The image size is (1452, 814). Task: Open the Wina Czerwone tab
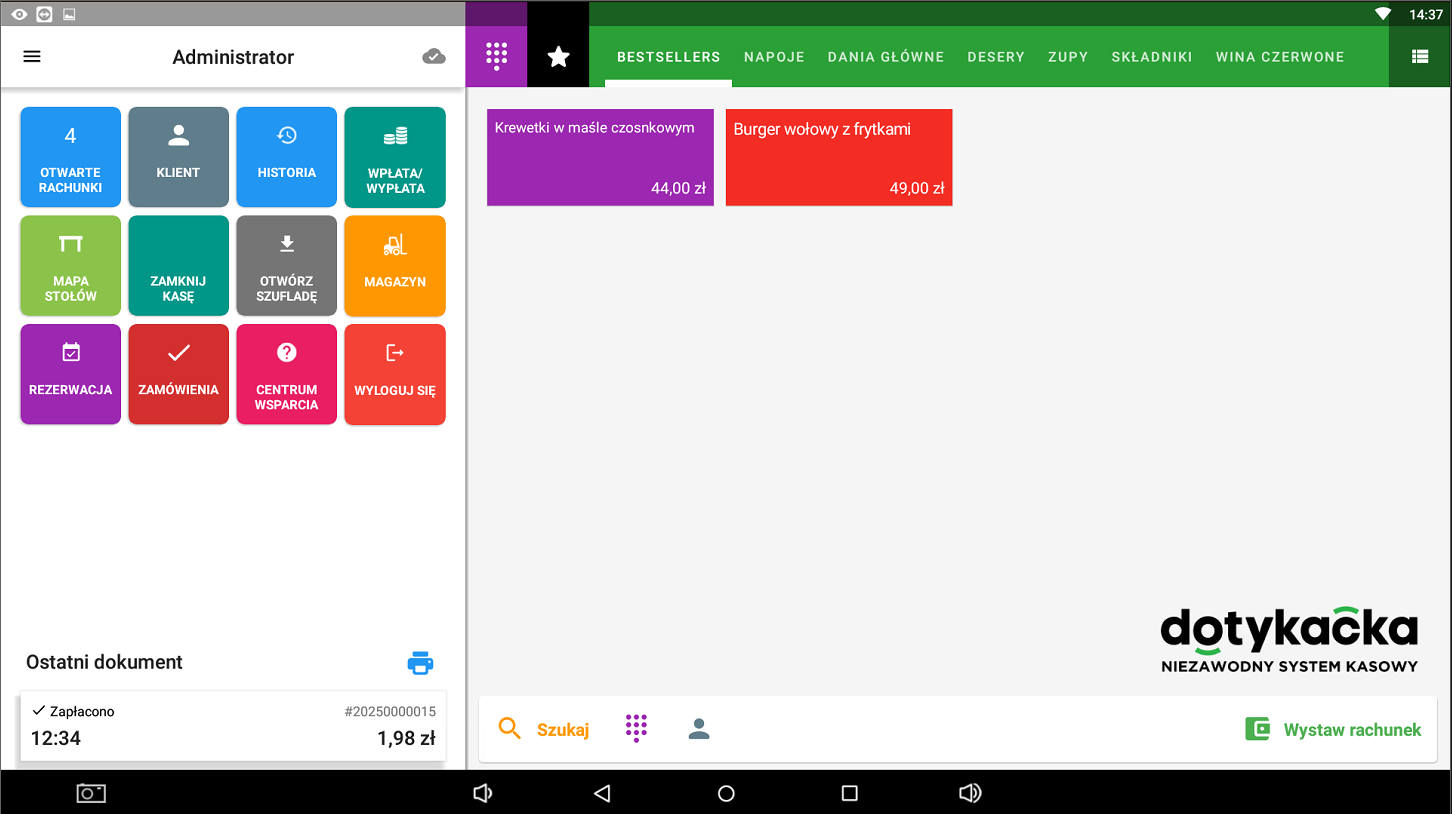point(1279,57)
